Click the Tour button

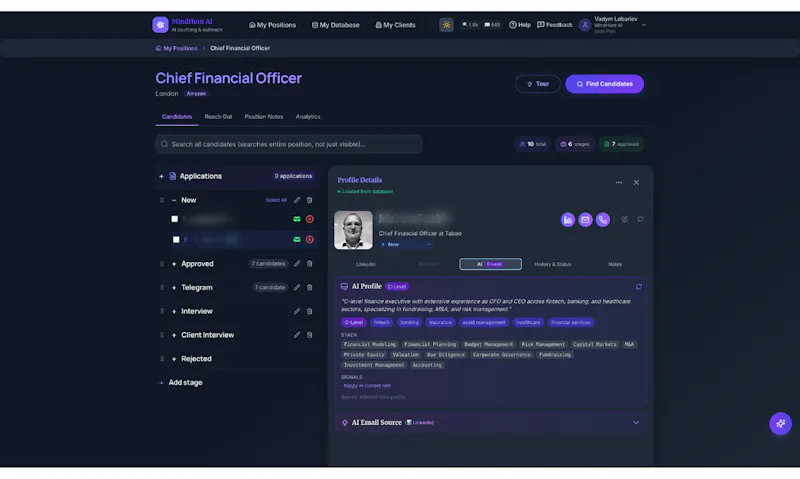[537, 84]
